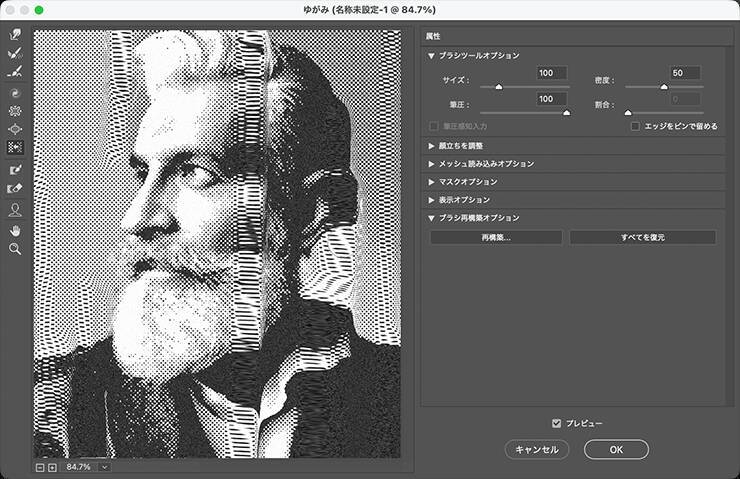740x479 pixels.
Task: Select the Thaw Mask tool
Action: click(x=15, y=188)
